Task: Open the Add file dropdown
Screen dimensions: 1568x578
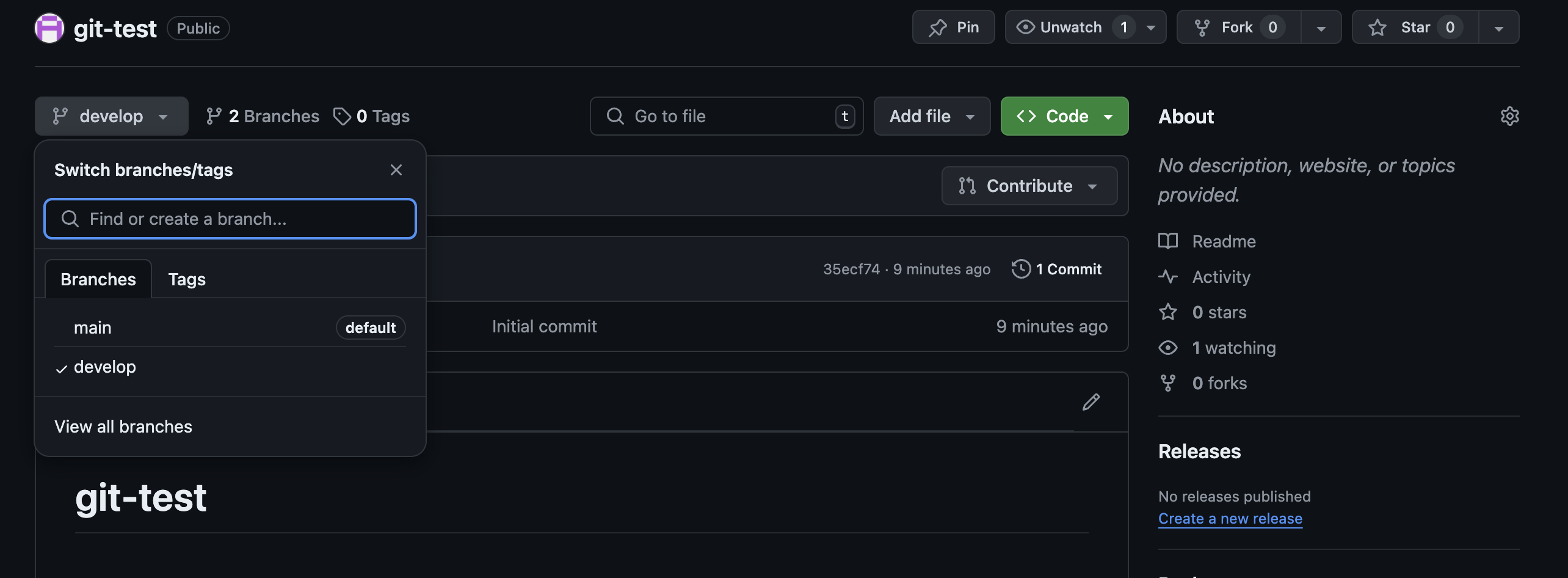Action: click(932, 116)
